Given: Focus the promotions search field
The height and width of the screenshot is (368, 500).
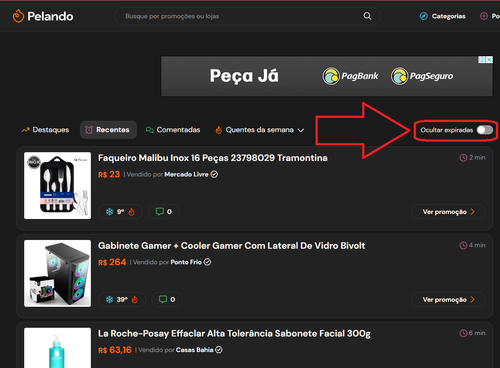Looking at the screenshot, I should coord(247,16).
